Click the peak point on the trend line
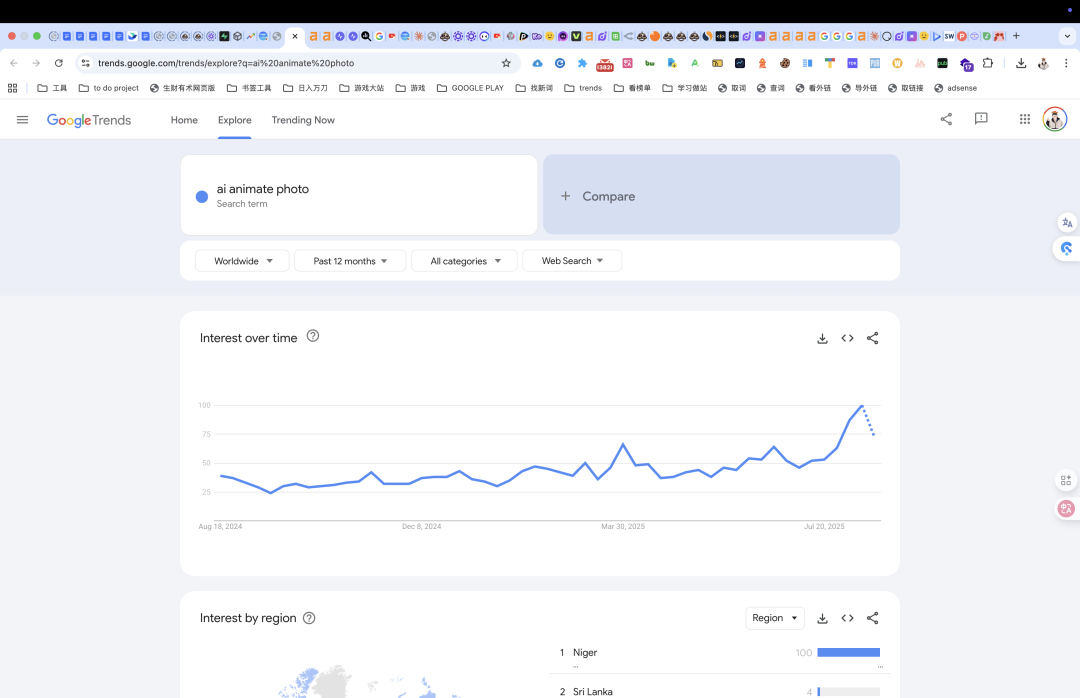This screenshot has height=698, width=1080. point(862,405)
